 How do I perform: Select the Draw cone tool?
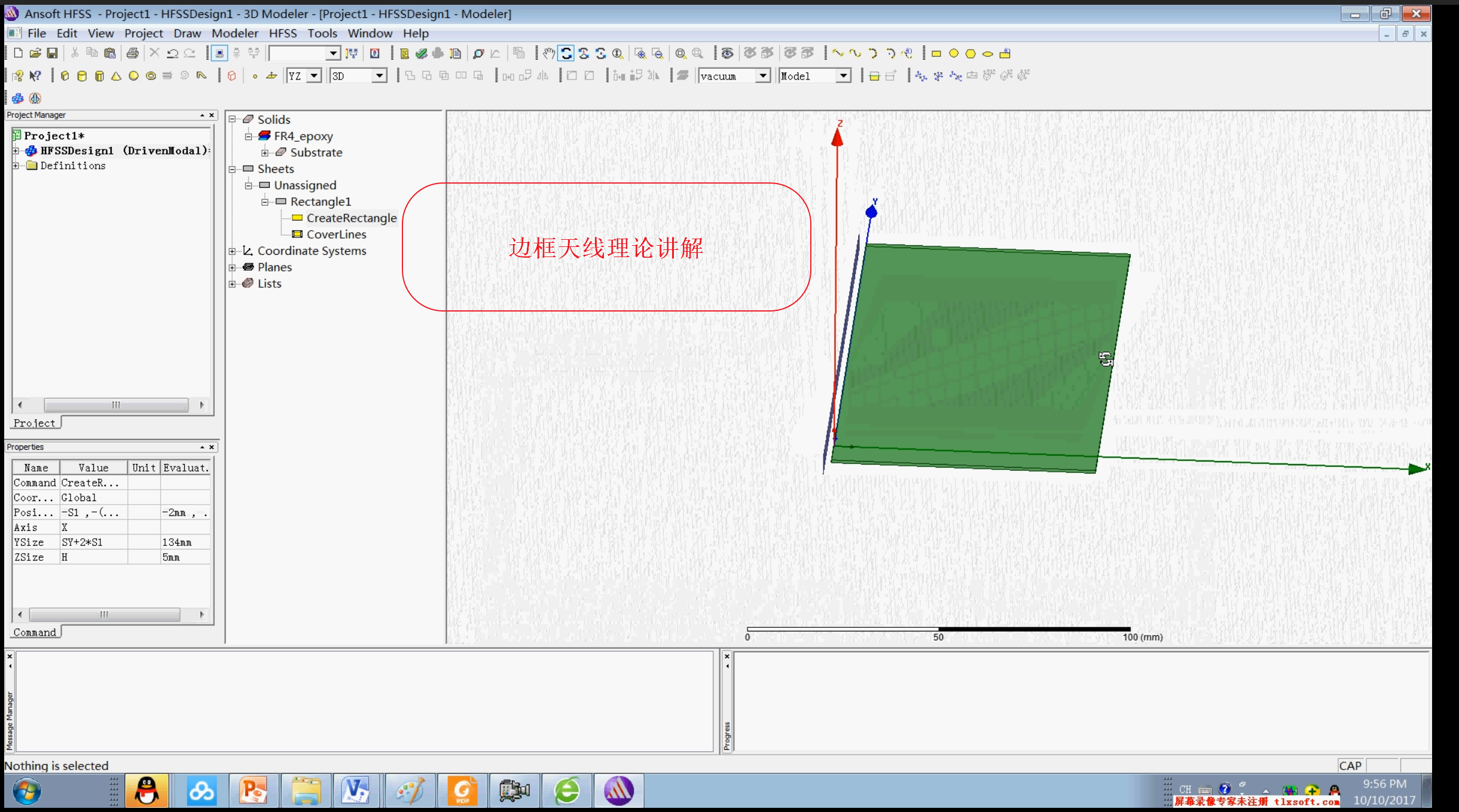[117, 76]
